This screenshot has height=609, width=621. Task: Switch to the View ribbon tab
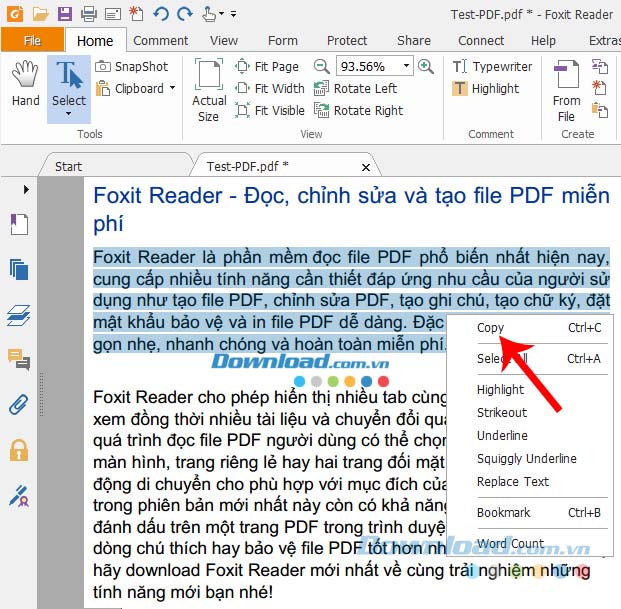[224, 40]
